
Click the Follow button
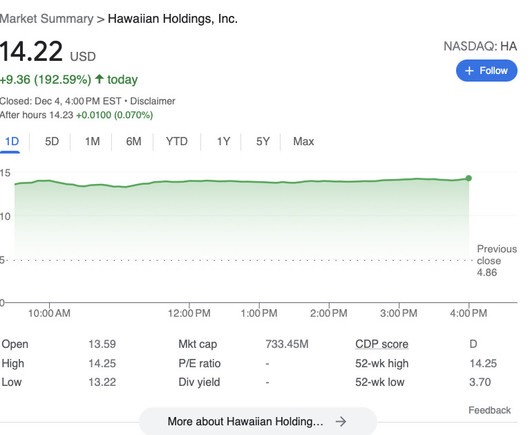(486, 71)
